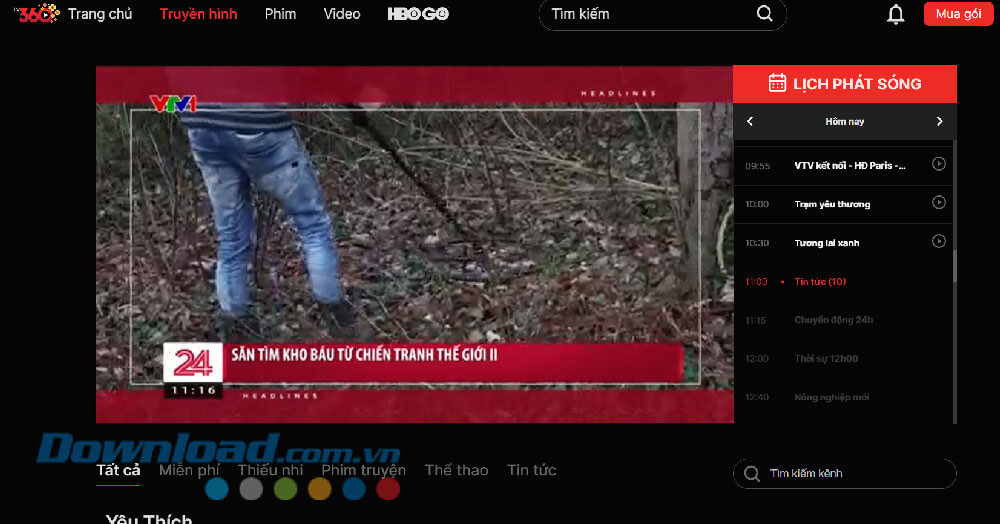Open the Hôm nay date selector
Image resolution: width=1000 pixels, height=524 pixels.
[844, 121]
